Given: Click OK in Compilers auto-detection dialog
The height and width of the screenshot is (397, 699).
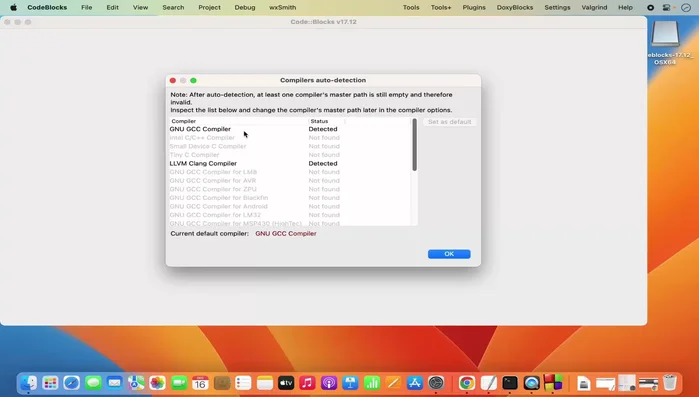Looking at the screenshot, I should [449, 254].
